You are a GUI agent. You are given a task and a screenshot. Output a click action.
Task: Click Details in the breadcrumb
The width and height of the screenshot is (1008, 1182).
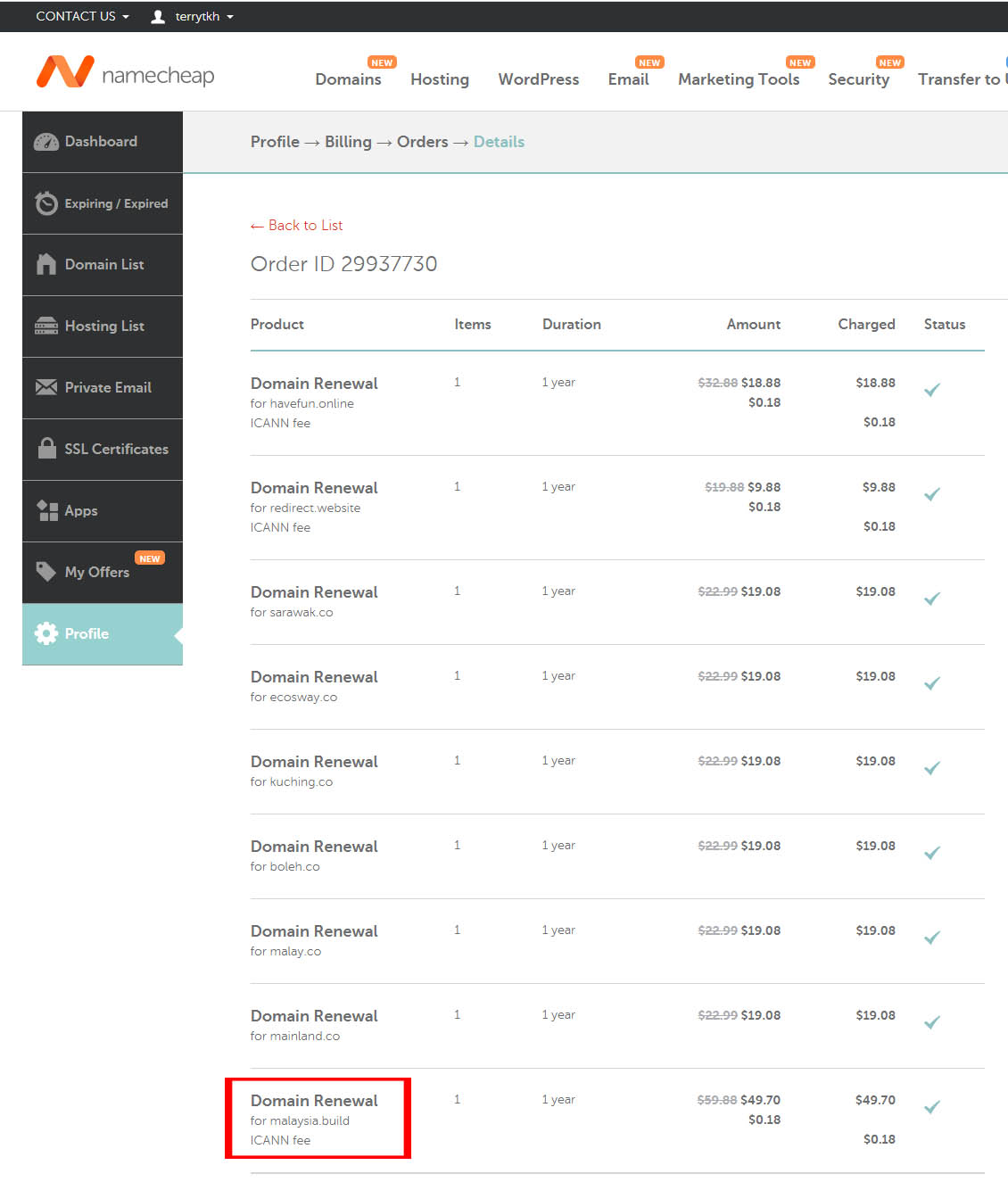(499, 142)
